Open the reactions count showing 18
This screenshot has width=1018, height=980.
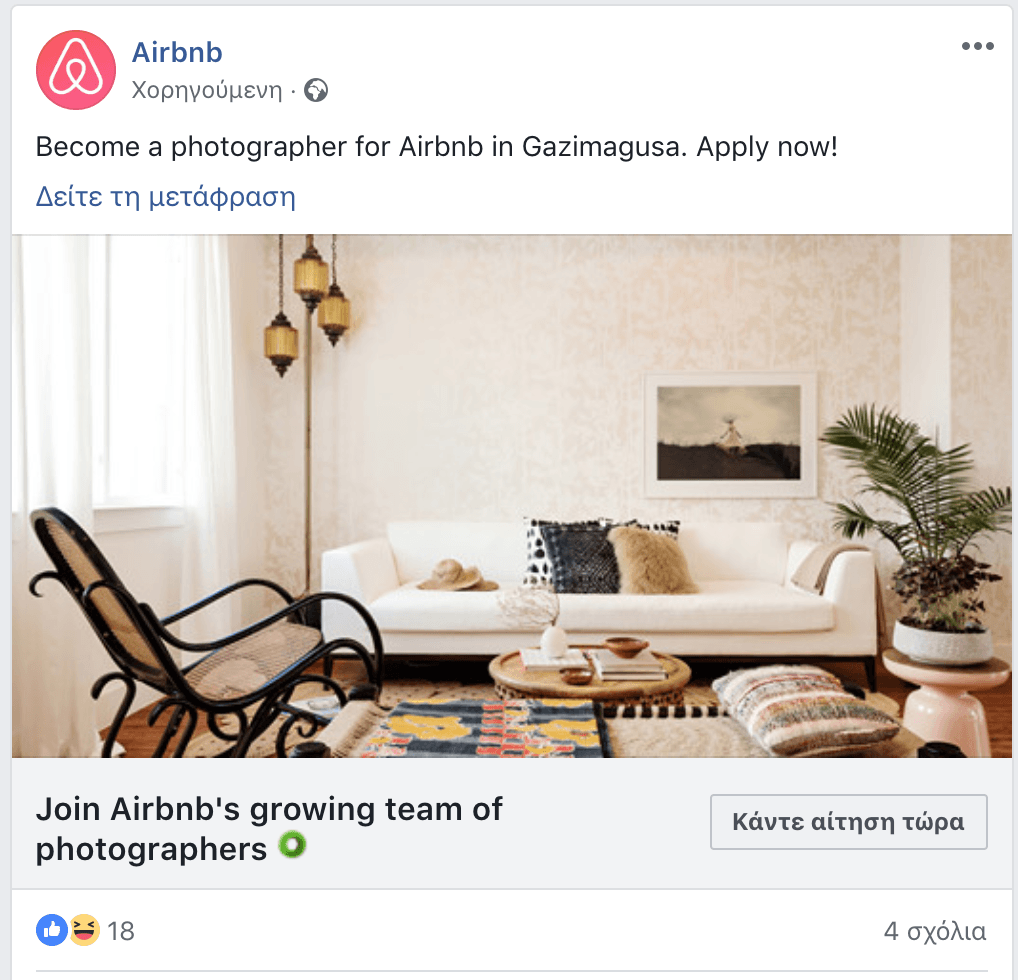pos(121,931)
